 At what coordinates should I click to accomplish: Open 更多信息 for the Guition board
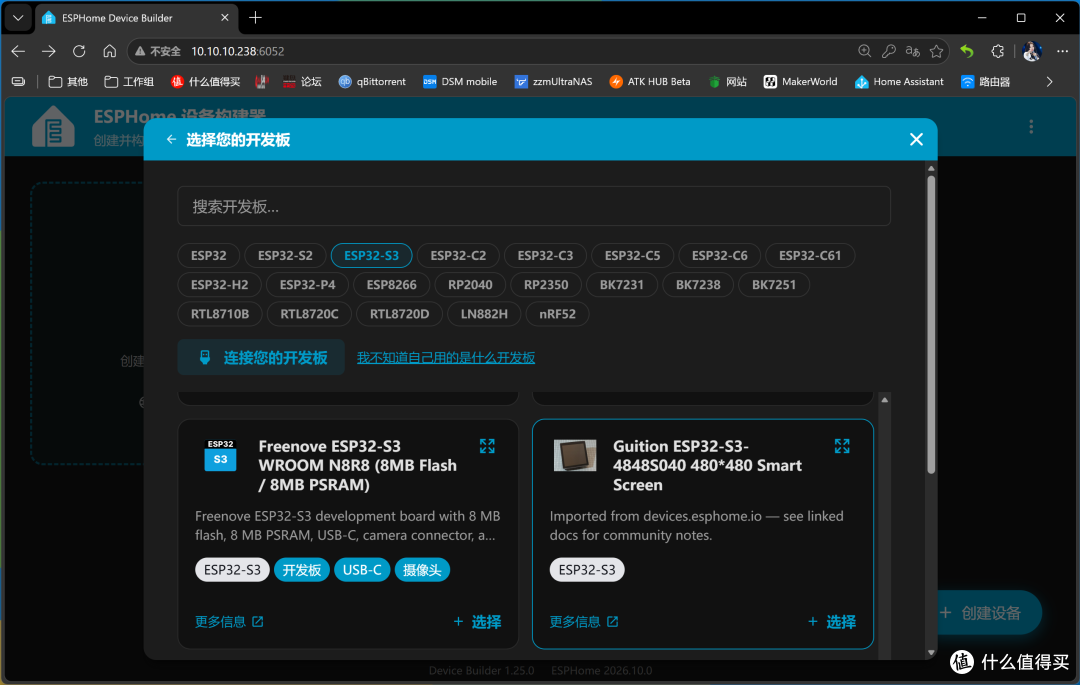[x=584, y=622]
